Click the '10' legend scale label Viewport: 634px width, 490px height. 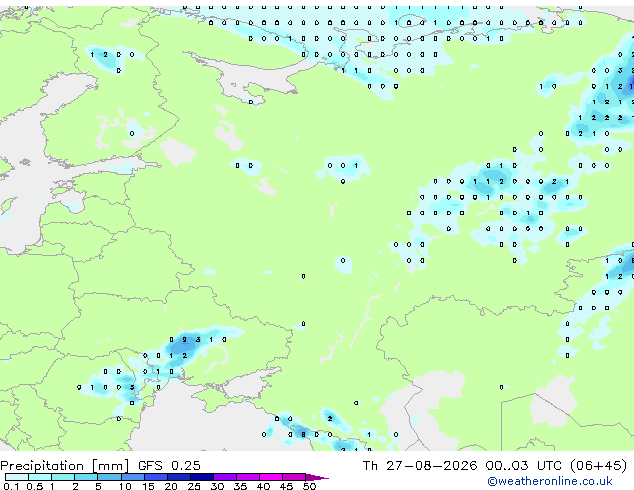[x=125, y=486]
